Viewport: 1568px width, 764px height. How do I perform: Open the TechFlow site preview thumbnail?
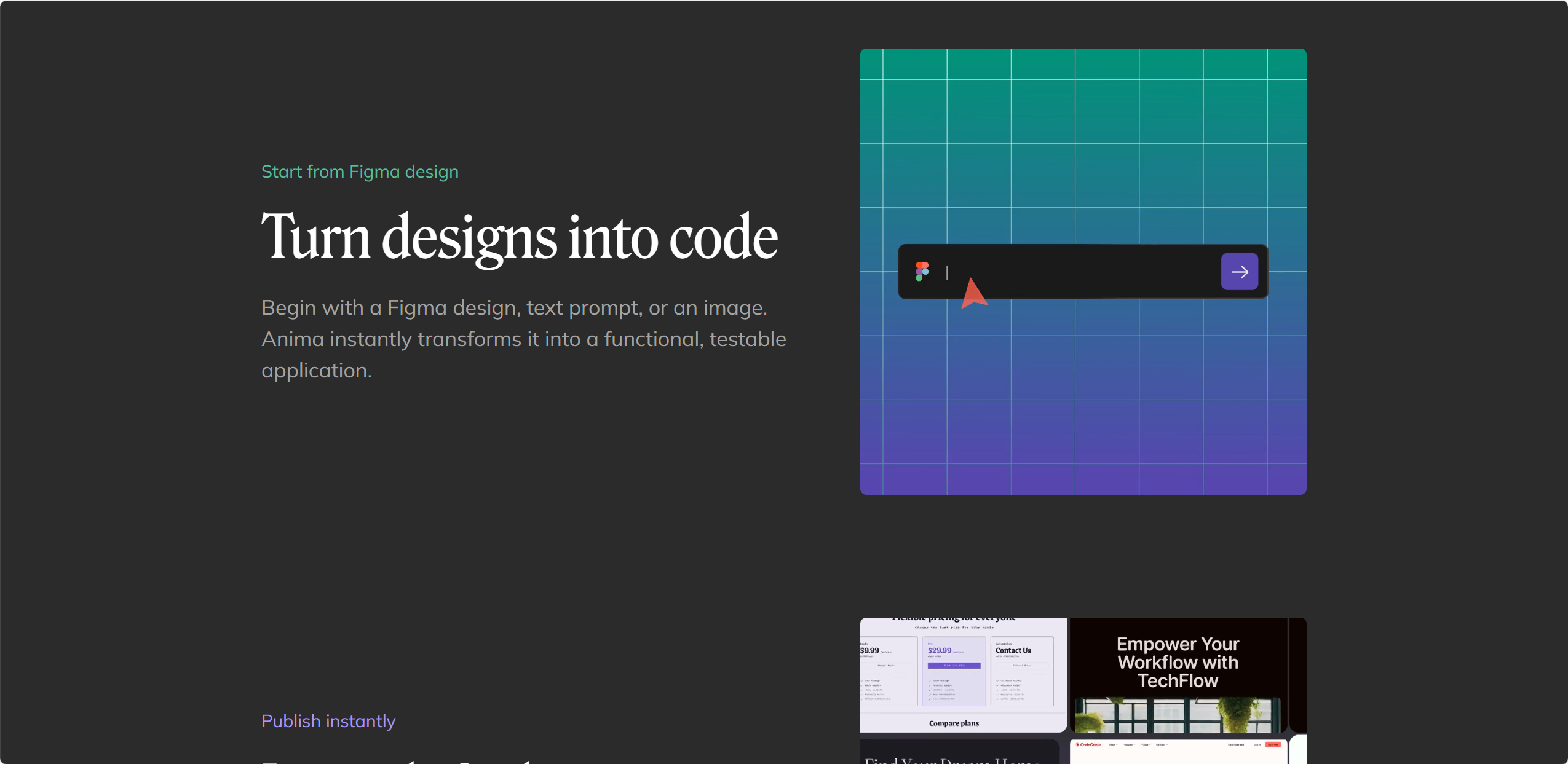[1178, 675]
